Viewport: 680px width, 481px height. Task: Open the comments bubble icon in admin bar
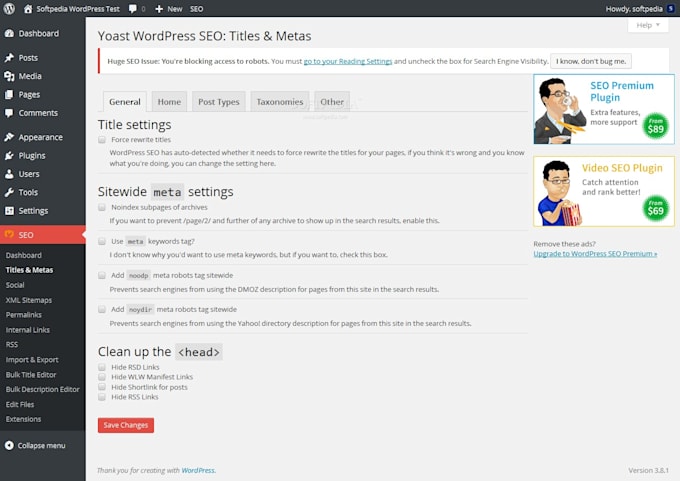click(133, 9)
